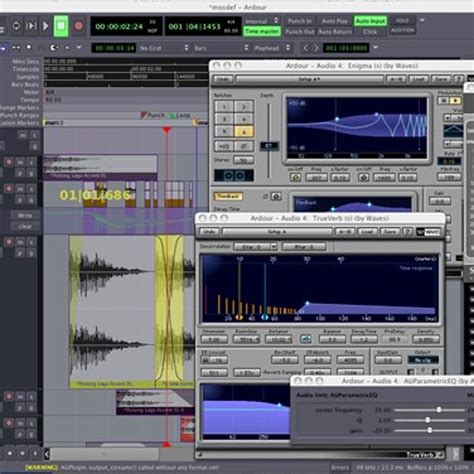This screenshot has height=474, width=474.
Task: Adjust the AUParametricEQ Q slider
Action: 429,420
